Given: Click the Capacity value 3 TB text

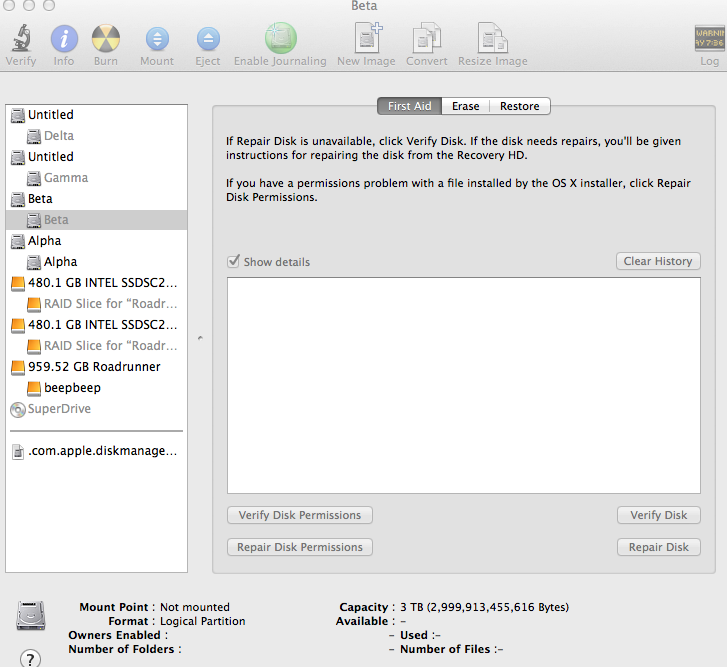Looking at the screenshot, I should click(x=484, y=607).
